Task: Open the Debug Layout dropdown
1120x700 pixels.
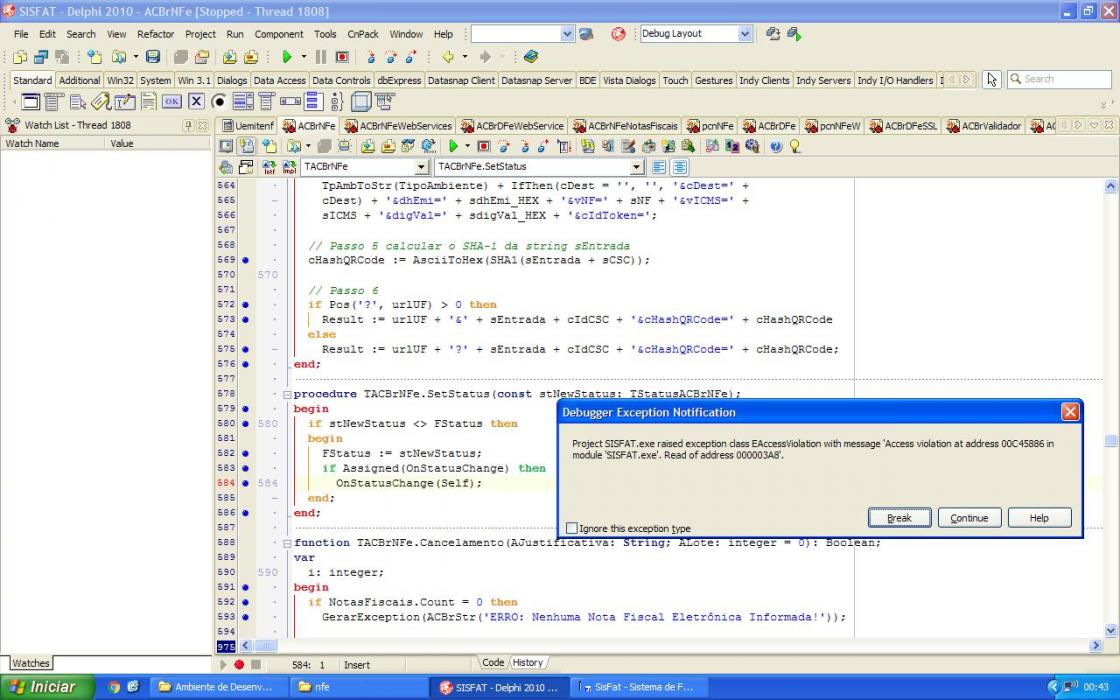Action: [745, 34]
